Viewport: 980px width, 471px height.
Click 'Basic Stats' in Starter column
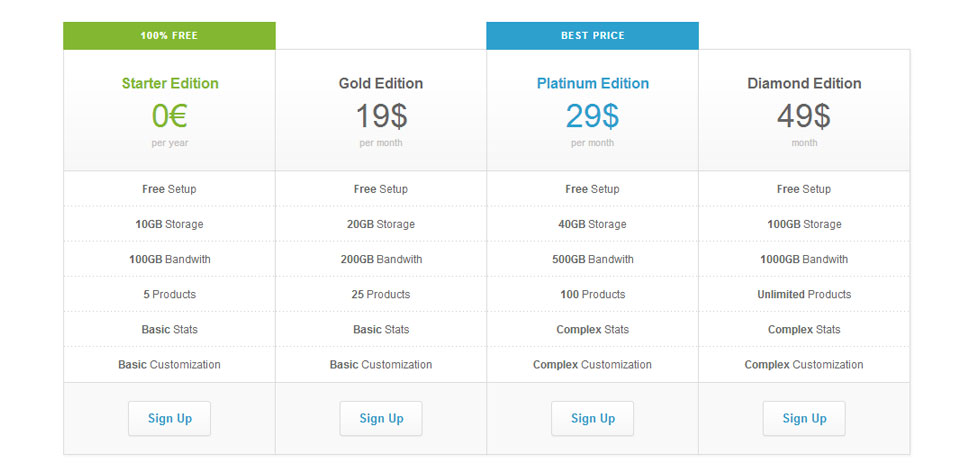click(169, 329)
